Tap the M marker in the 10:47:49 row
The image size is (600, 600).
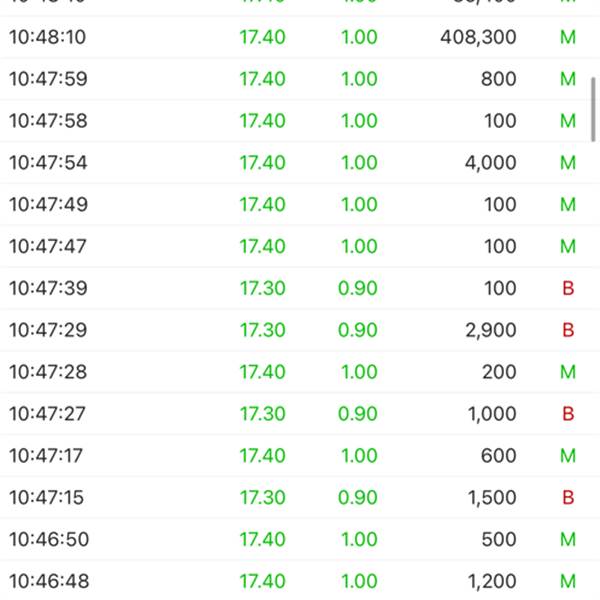pyautogui.click(x=568, y=205)
